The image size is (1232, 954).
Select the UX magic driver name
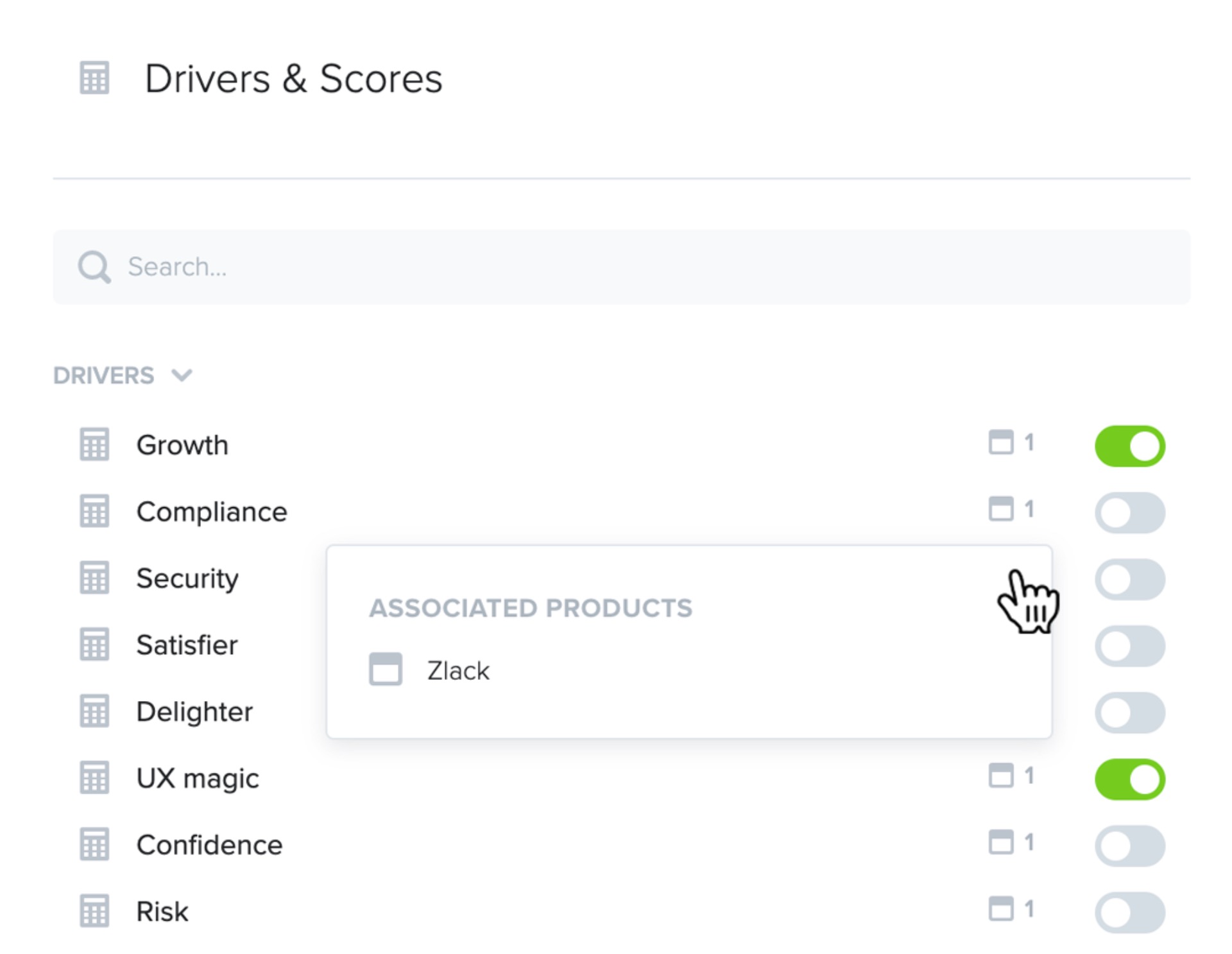[x=198, y=779]
